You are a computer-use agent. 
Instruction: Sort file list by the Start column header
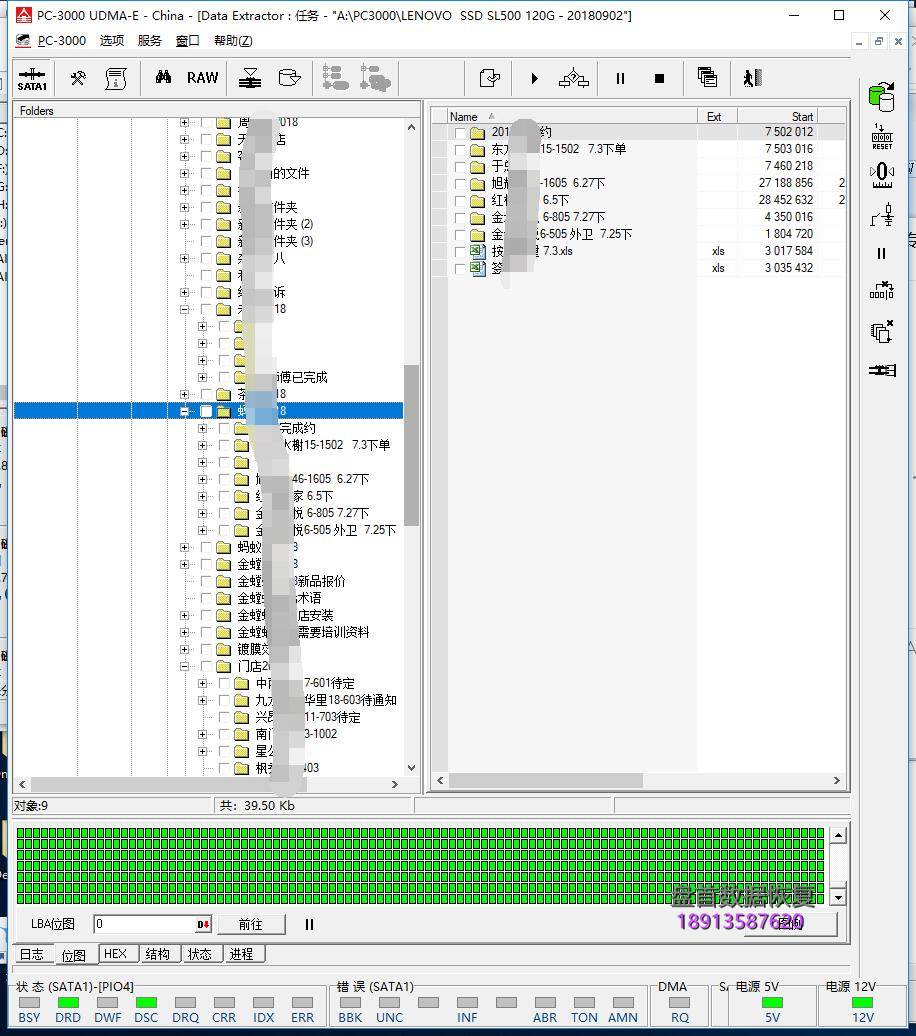790,116
